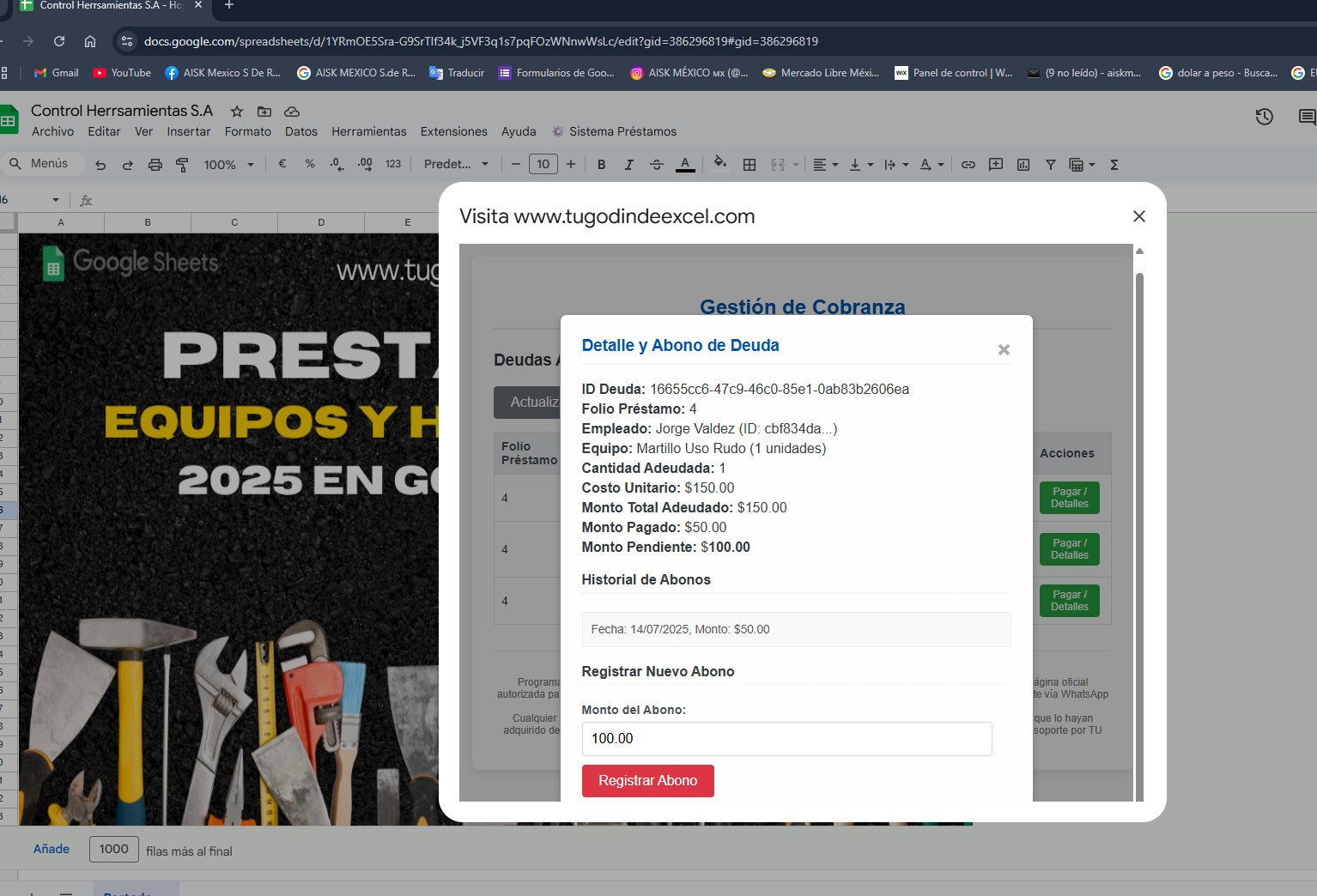1317x896 pixels.
Task: Select column C header
Action: [234, 222]
